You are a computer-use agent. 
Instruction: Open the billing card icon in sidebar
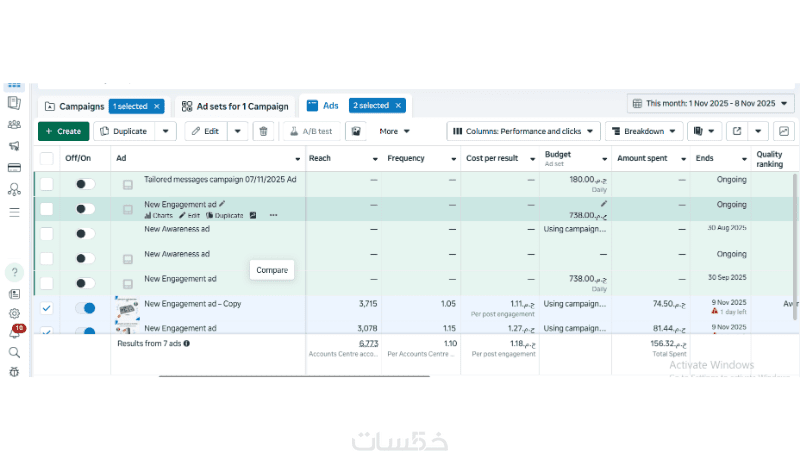click(x=14, y=168)
